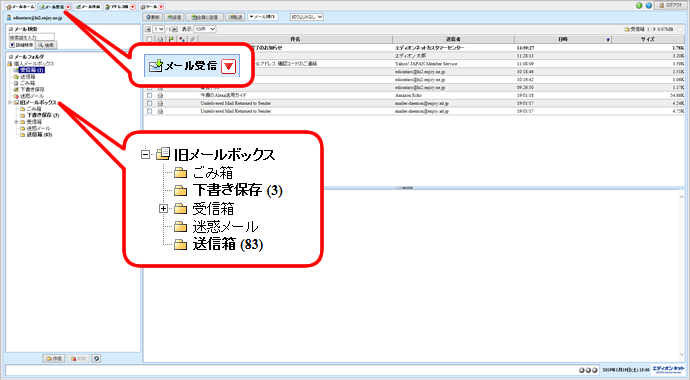Switch to the メール受信 tab
The height and width of the screenshot is (380, 690).
coord(51,7)
